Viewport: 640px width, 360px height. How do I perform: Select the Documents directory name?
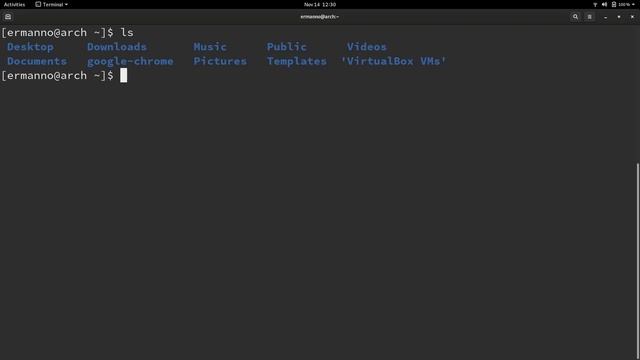[37, 61]
